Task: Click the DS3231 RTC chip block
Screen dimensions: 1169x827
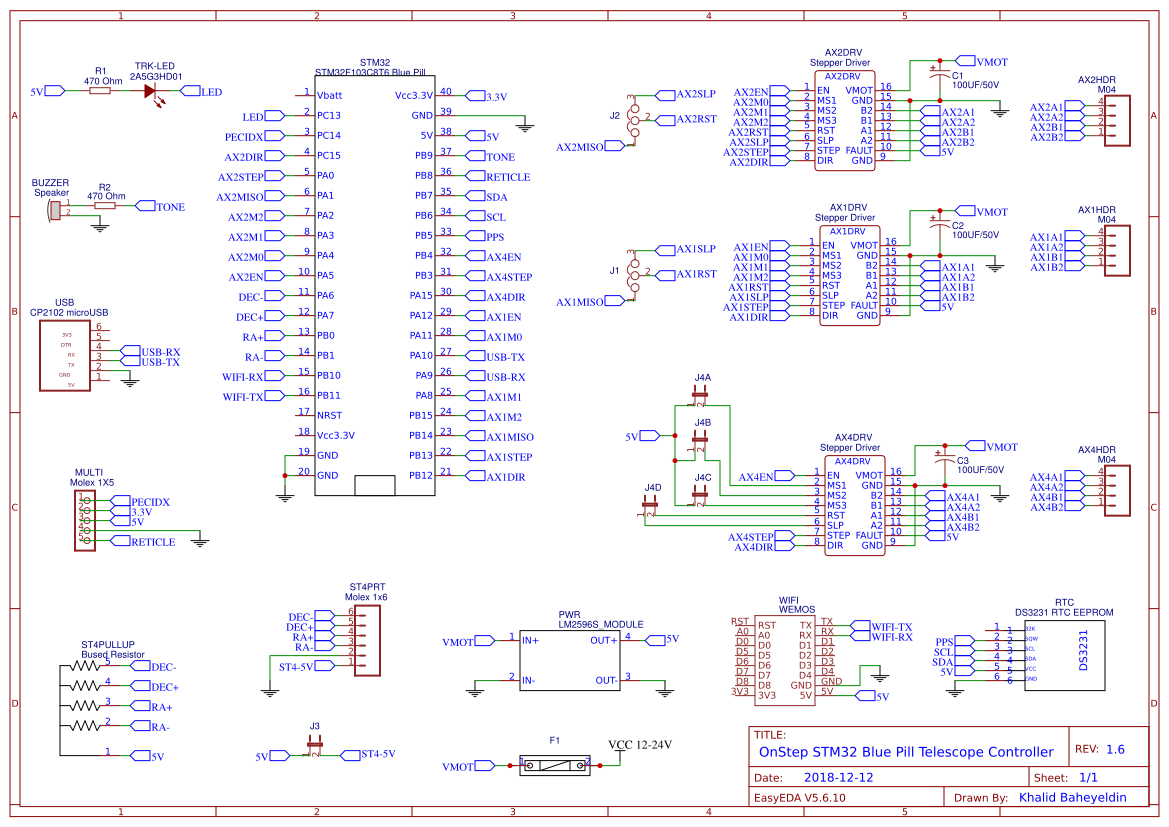Action: click(1064, 655)
